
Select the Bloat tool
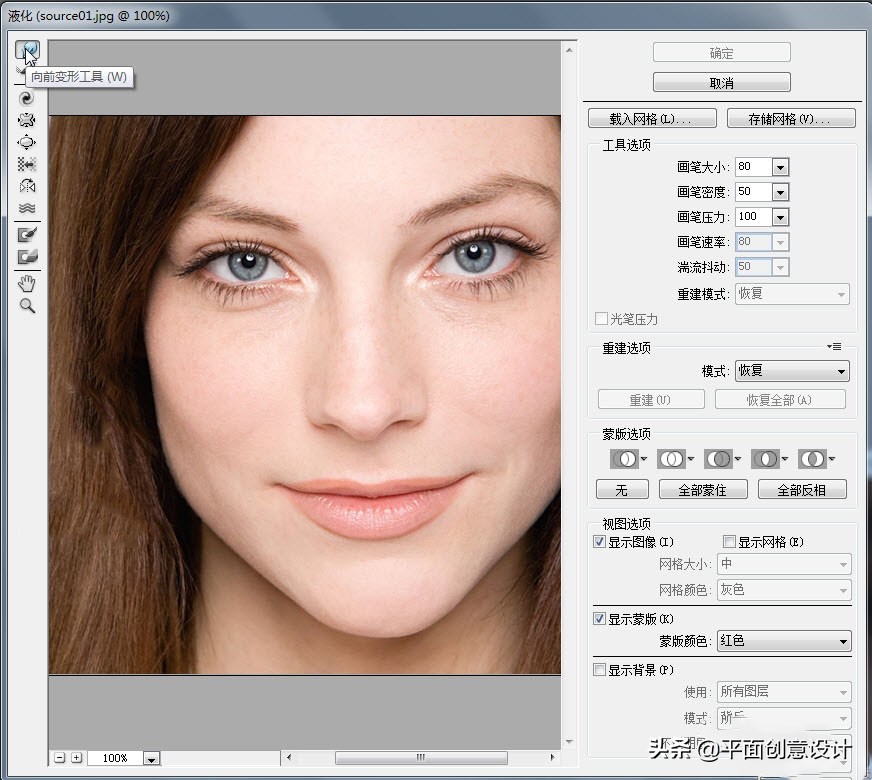click(27, 142)
